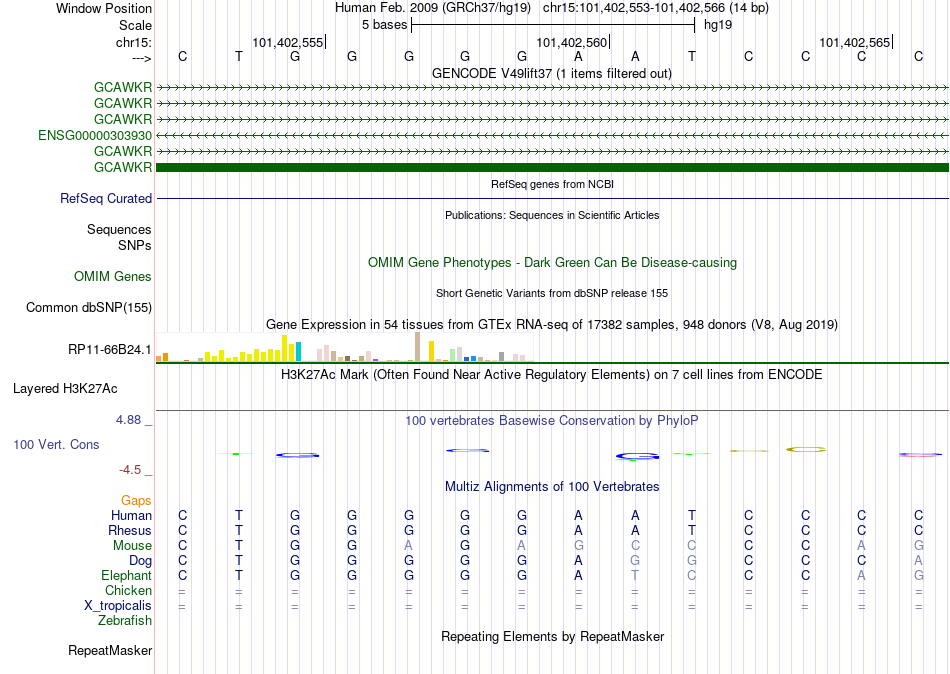This screenshot has height=674, width=950.
Task: Click the olive PhyloP conservation logo glyph
Action: coord(806,450)
